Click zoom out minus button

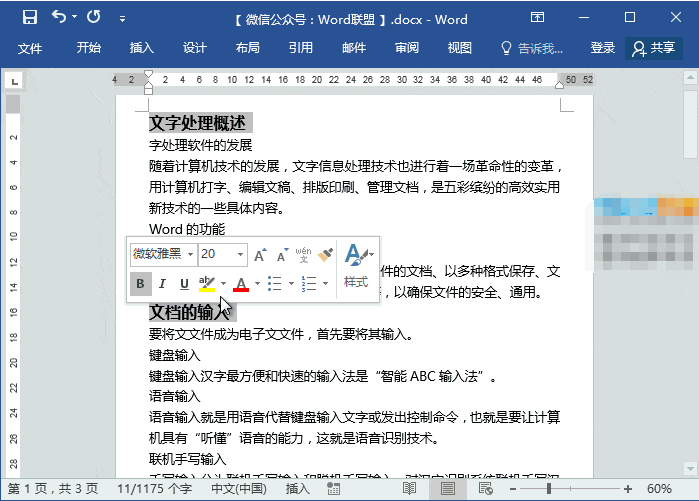click(513, 489)
